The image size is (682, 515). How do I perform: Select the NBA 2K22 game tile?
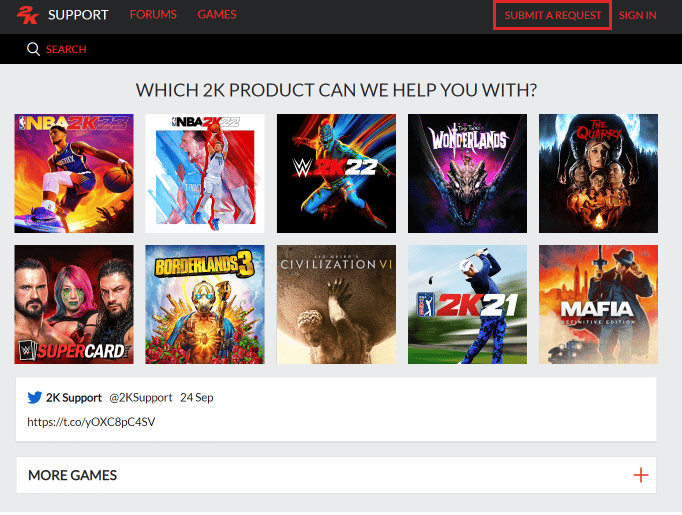(205, 174)
